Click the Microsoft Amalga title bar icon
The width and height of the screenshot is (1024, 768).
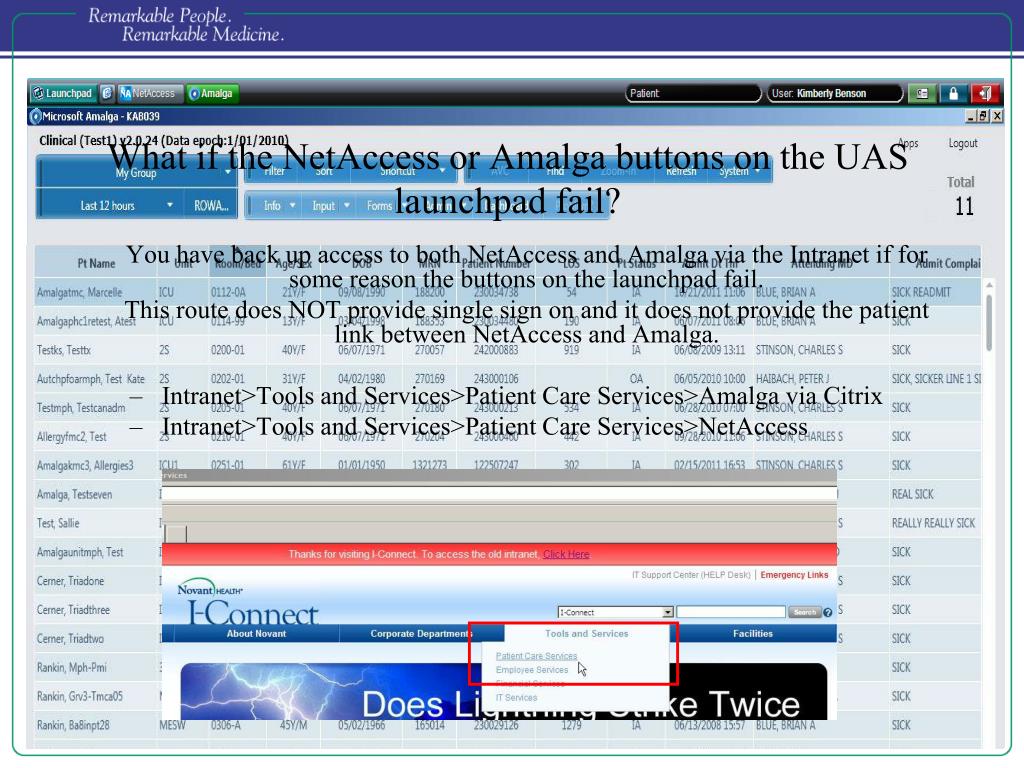coord(35,116)
